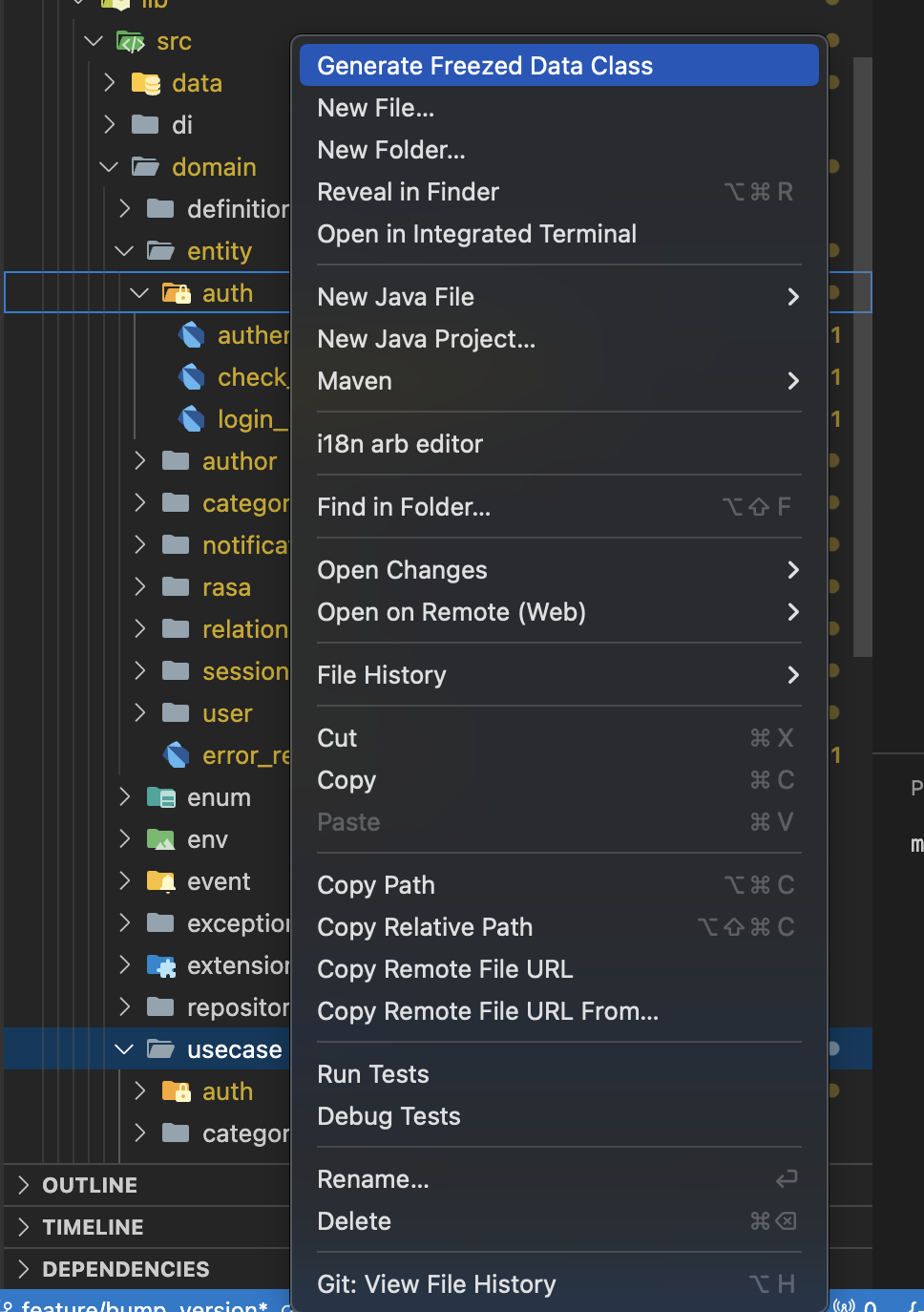
Task: Click the feature/bump_version git branch indicator
Action: click(143, 1304)
